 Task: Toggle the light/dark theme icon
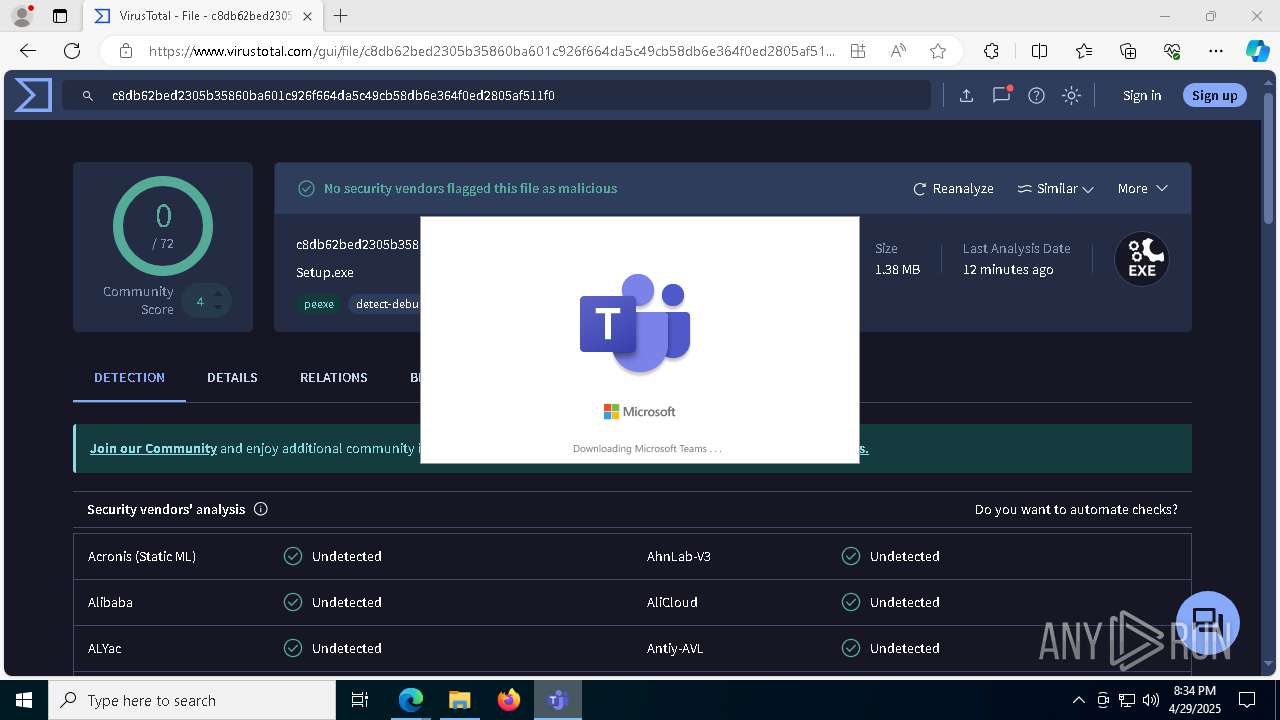pyautogui.click(x=1071, y=96)
